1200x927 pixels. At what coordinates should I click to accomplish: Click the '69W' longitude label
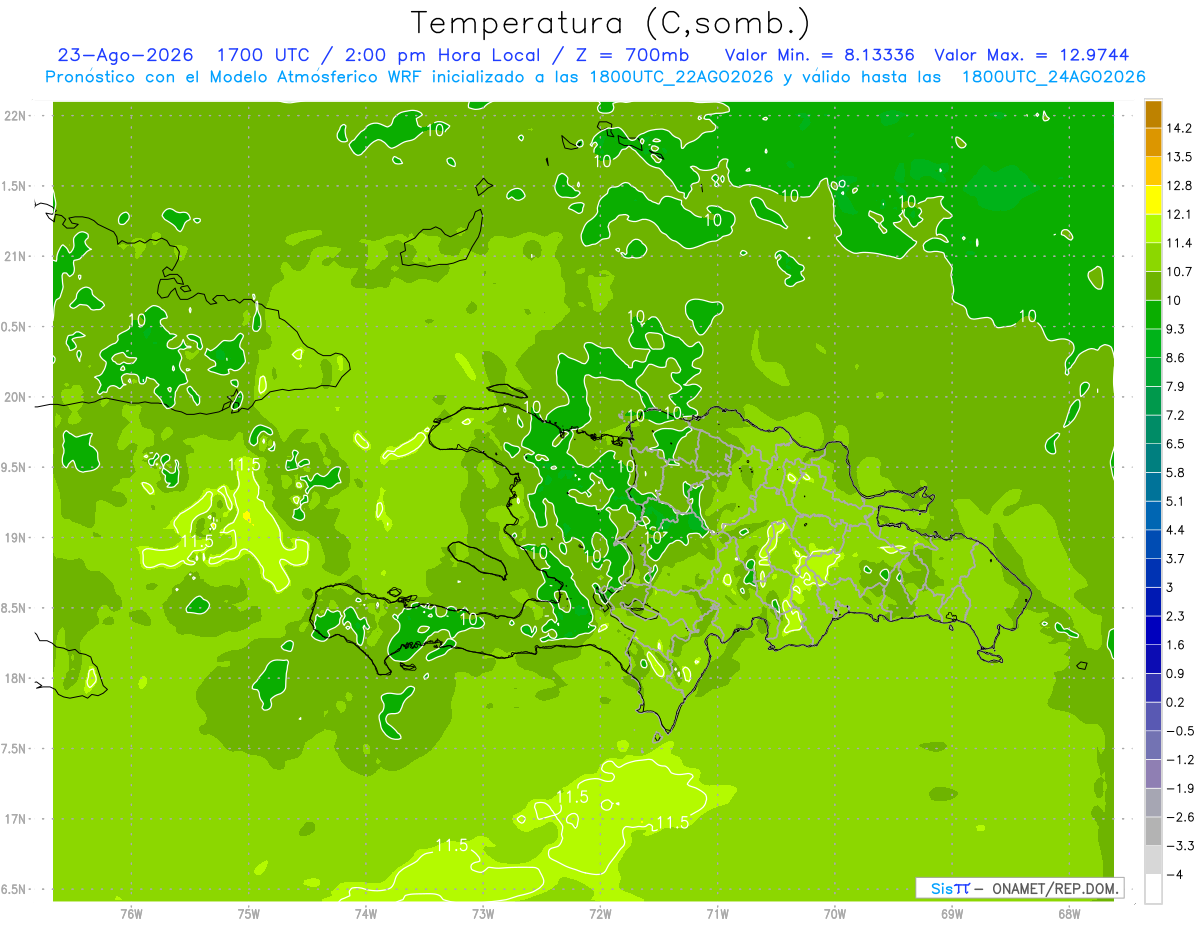[x=952, y=914]
